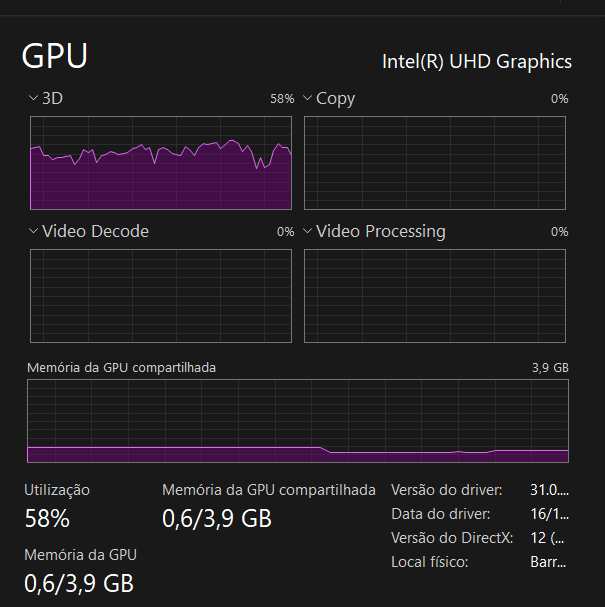The width and height of the screenshot is (605, 607).
Task: Select the Video Processing graph area
Action: (435, 295)
